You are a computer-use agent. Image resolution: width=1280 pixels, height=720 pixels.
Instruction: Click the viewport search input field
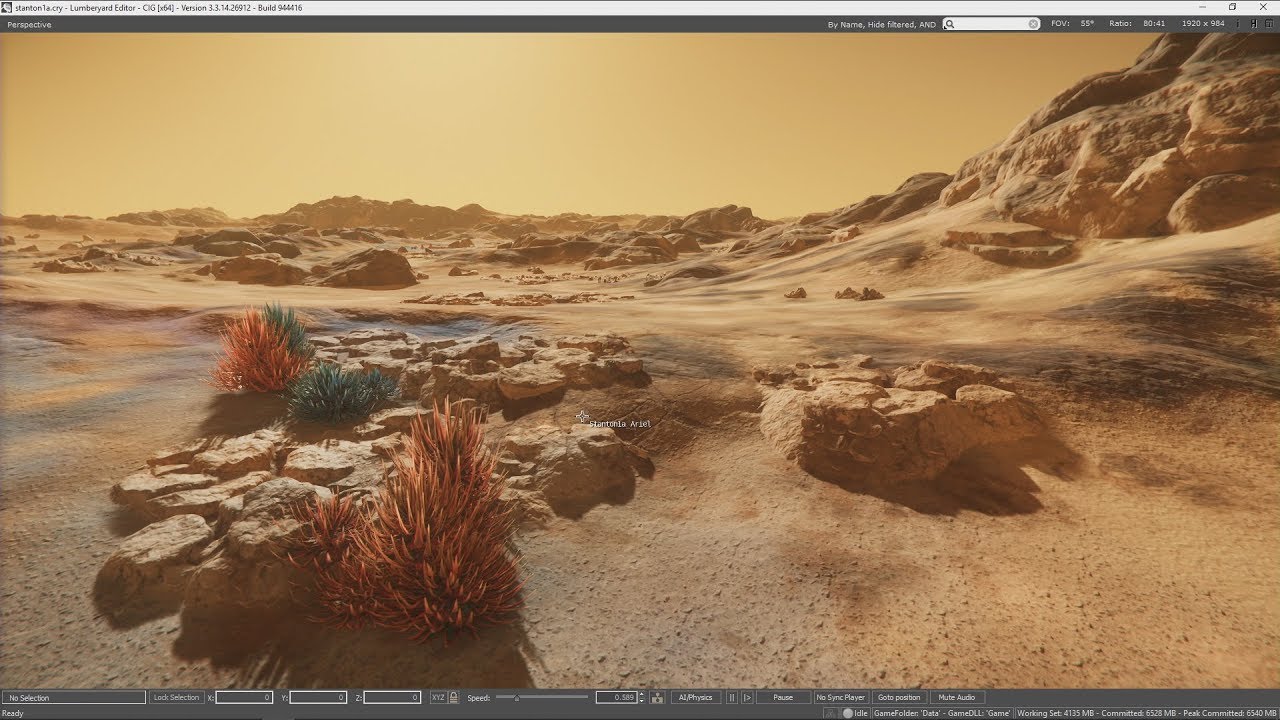pyautogui.click(x=992, y=24)
